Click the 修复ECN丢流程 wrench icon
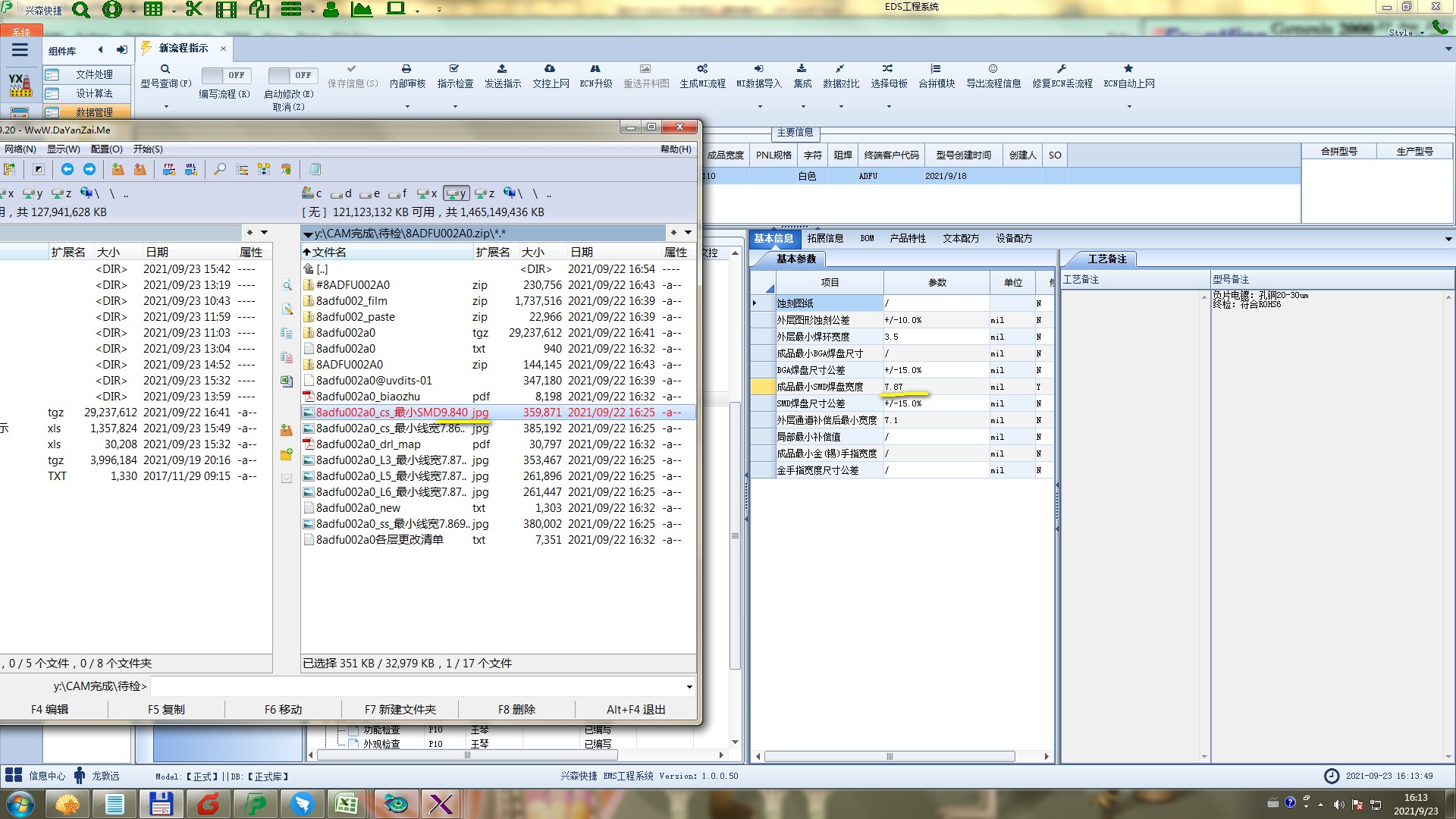Screen dimensions: 1456x819 click(1062, 69)
